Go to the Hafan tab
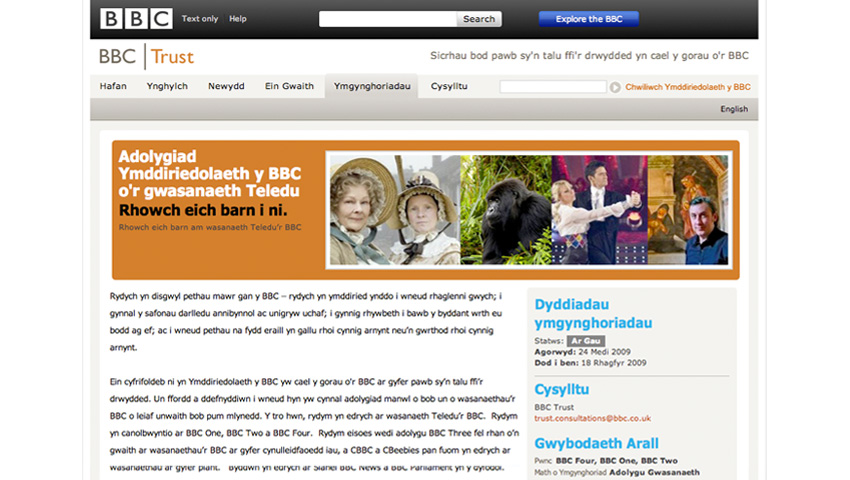Image resolution: width=850 pixels, height=480 pixels. click(x=113, y=87)
